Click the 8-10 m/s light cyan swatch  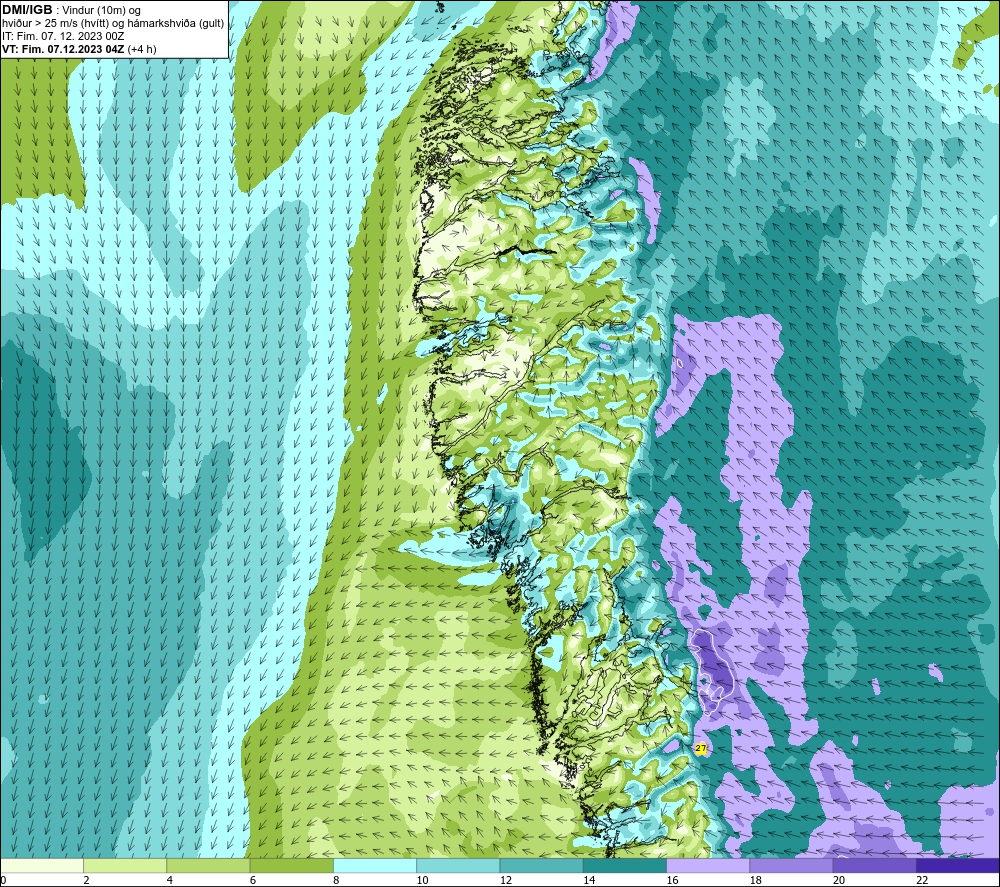tap(375, 866)
